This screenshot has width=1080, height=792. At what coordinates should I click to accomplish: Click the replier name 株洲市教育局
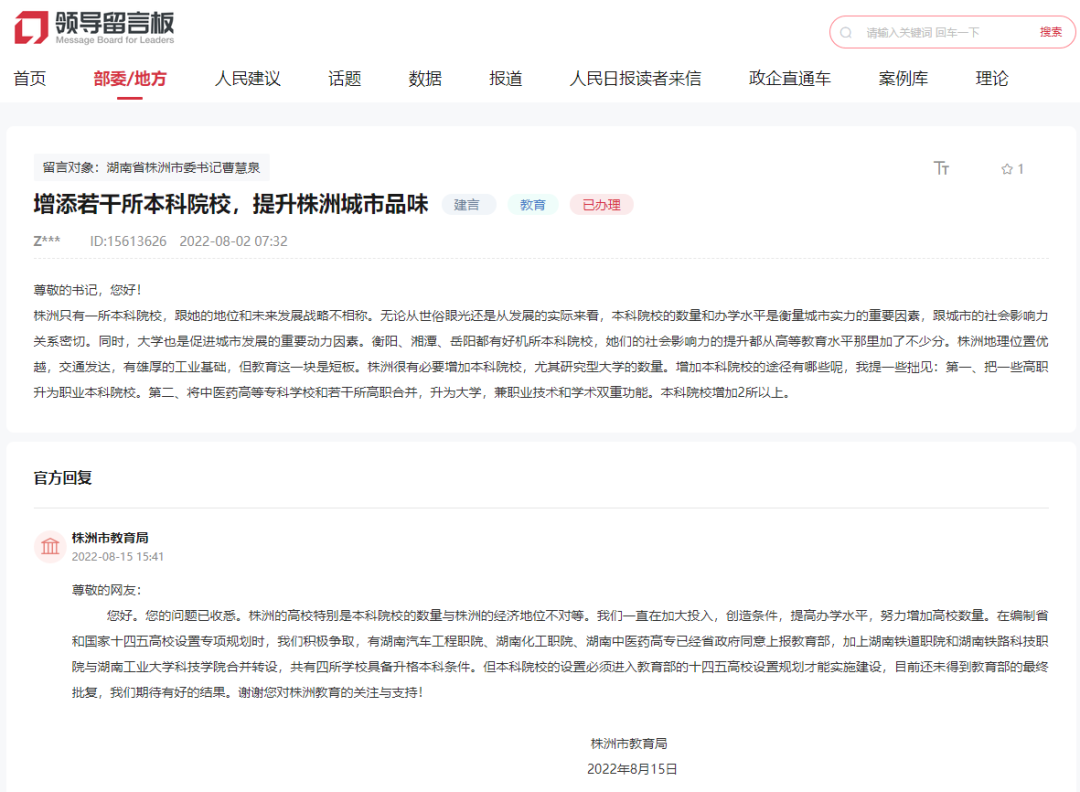(110, 538)
